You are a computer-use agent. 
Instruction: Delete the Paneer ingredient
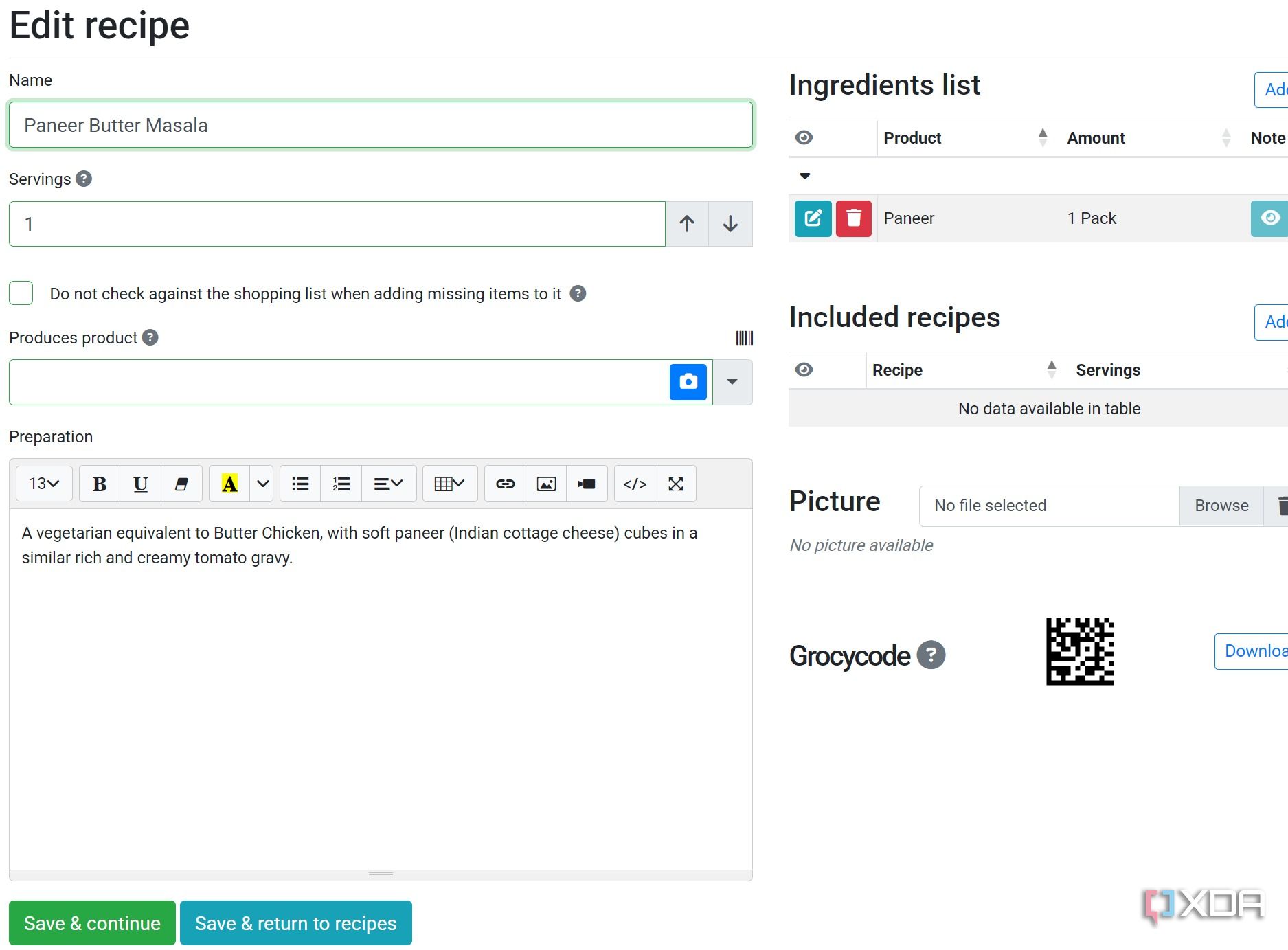click(x=854, y=218)
